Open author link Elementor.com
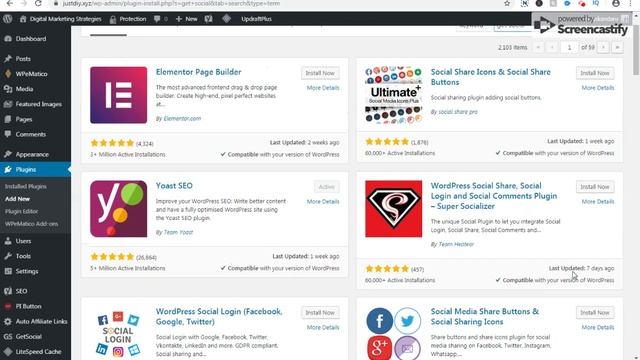 point(182,118)
